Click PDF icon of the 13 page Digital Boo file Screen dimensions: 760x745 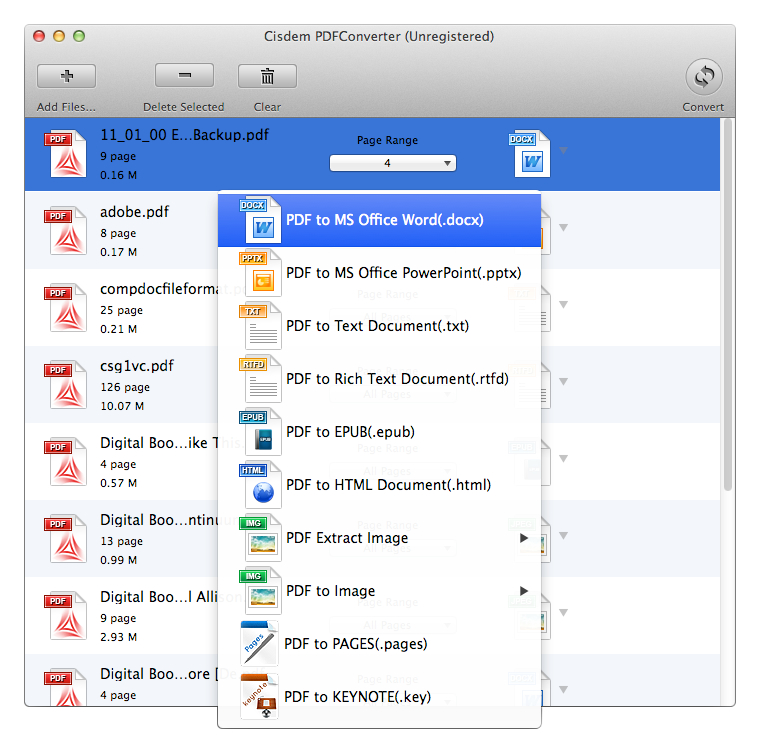point(66,539)
